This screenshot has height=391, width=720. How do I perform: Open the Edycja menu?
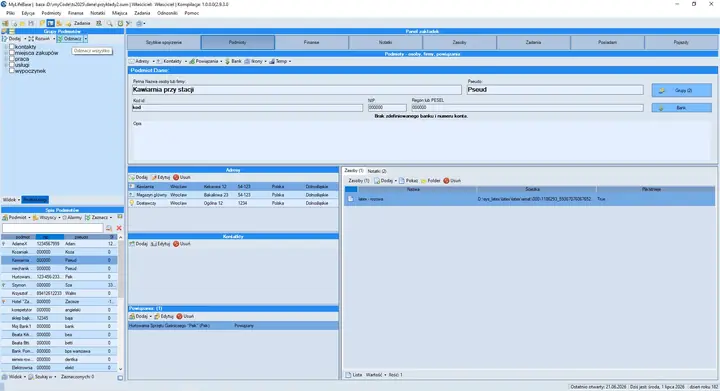pos(28,13)
